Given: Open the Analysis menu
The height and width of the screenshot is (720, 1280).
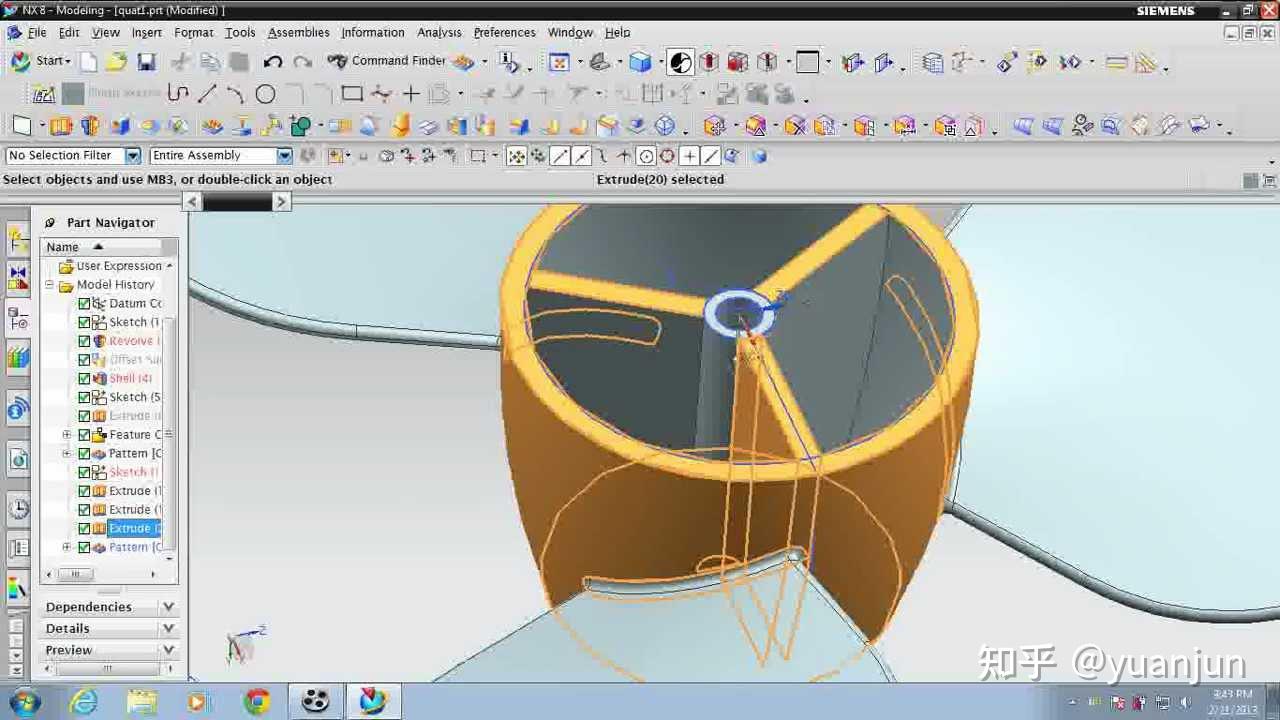Looking at the screenshot, I should point(439,32).
